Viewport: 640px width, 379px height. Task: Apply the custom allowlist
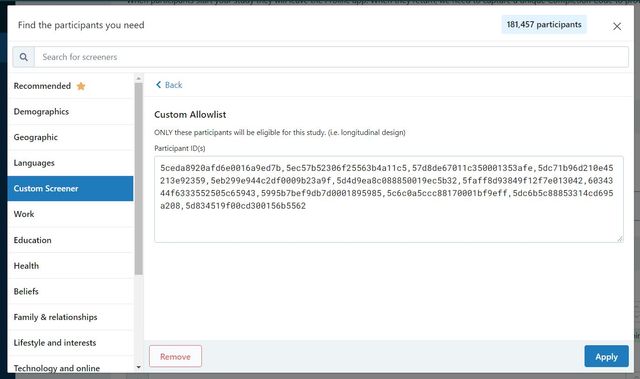click(x=606, y=357)
